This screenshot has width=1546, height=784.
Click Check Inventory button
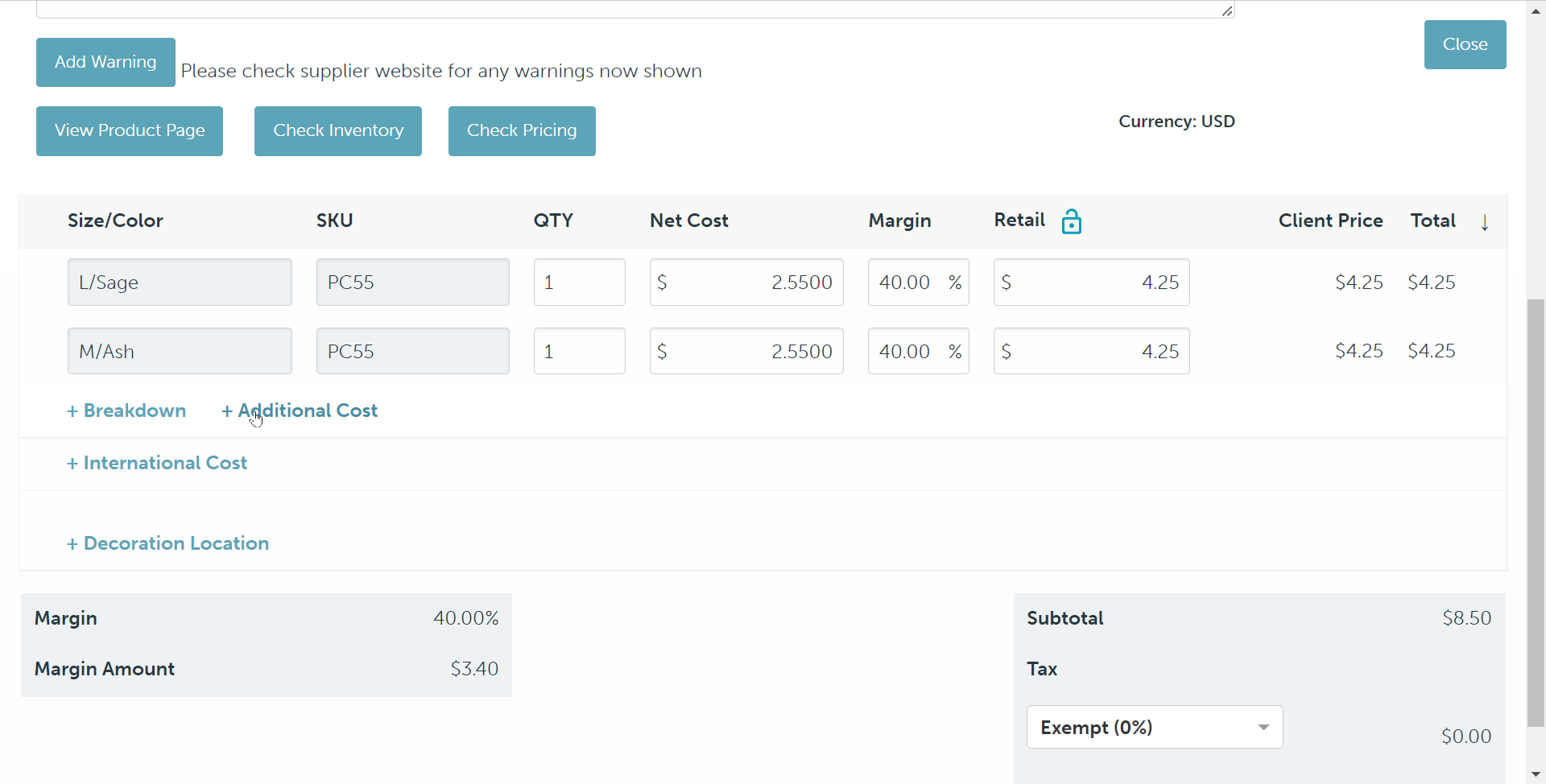coord(338,130)
